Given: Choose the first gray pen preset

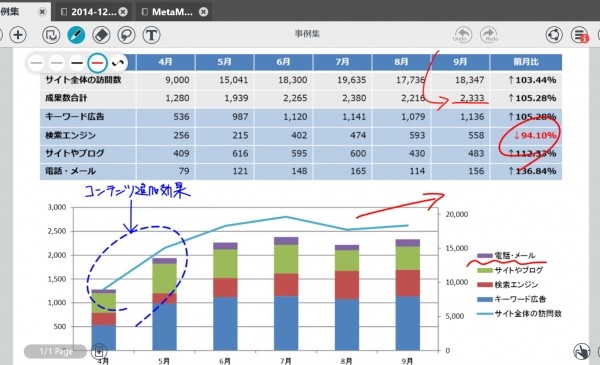Looking at the screenshot, I should coord(36,63).
